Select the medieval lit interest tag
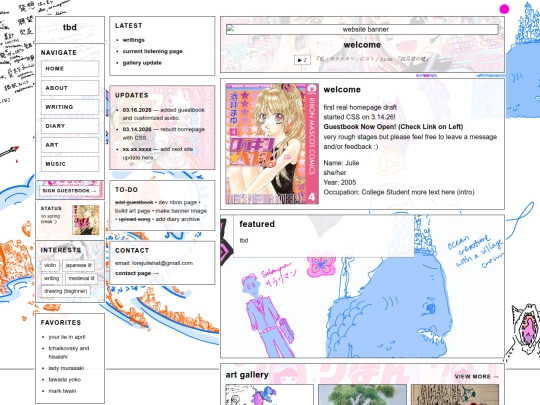Viewport: 540px width, 405px height. [81, 278]
